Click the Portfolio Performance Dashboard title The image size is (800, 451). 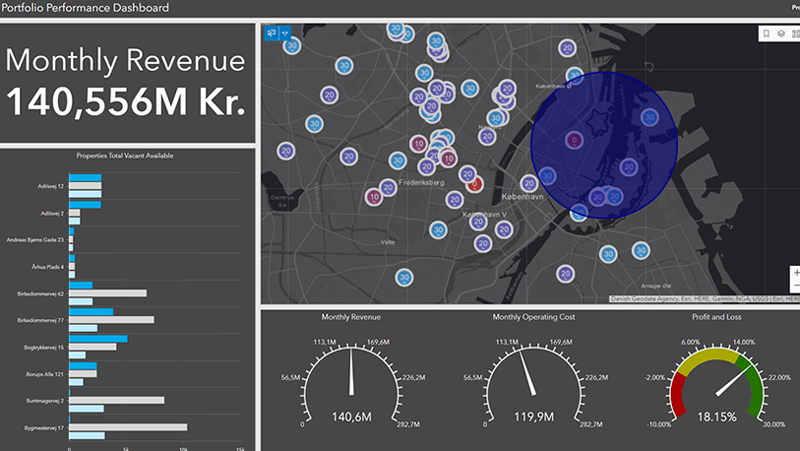point(85,8)
